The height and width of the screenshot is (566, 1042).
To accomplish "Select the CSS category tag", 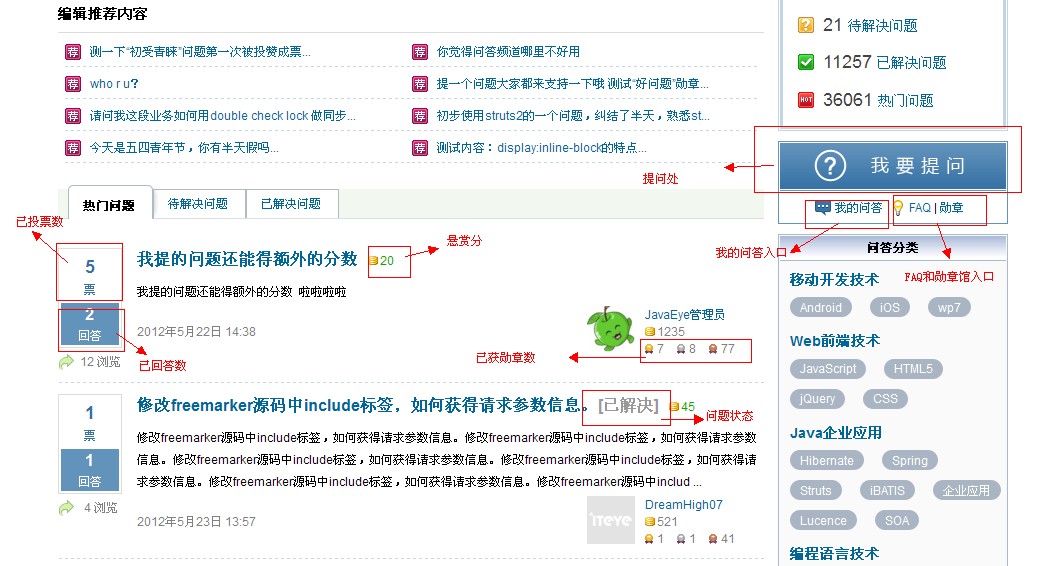I will click(885, 399).
